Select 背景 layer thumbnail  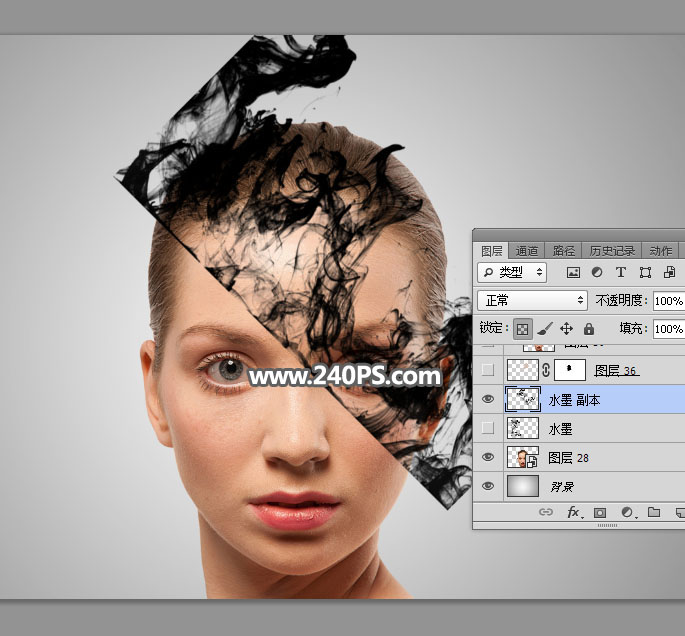click(x=523, y=486)
